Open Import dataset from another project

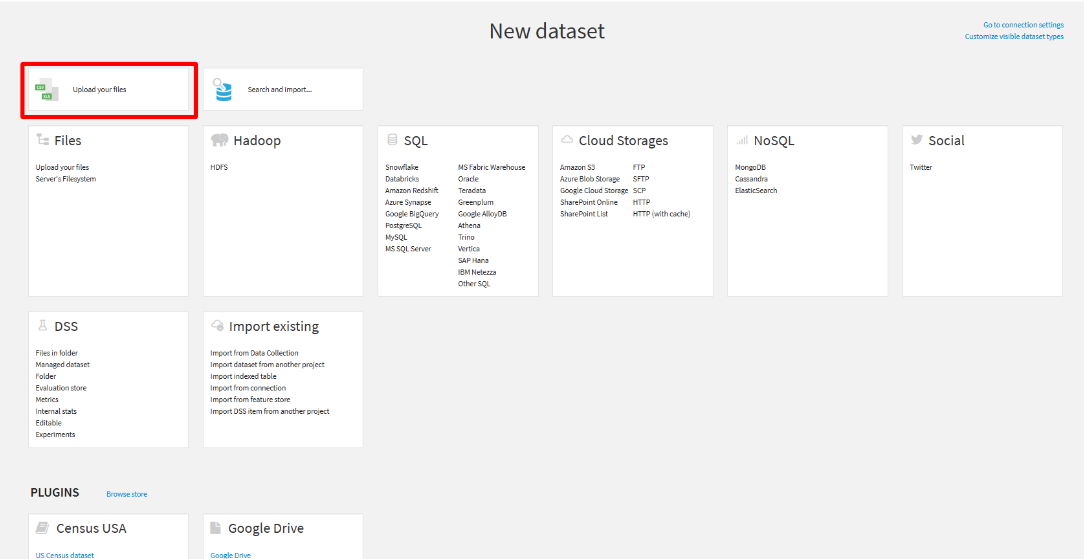click(268, 365)
